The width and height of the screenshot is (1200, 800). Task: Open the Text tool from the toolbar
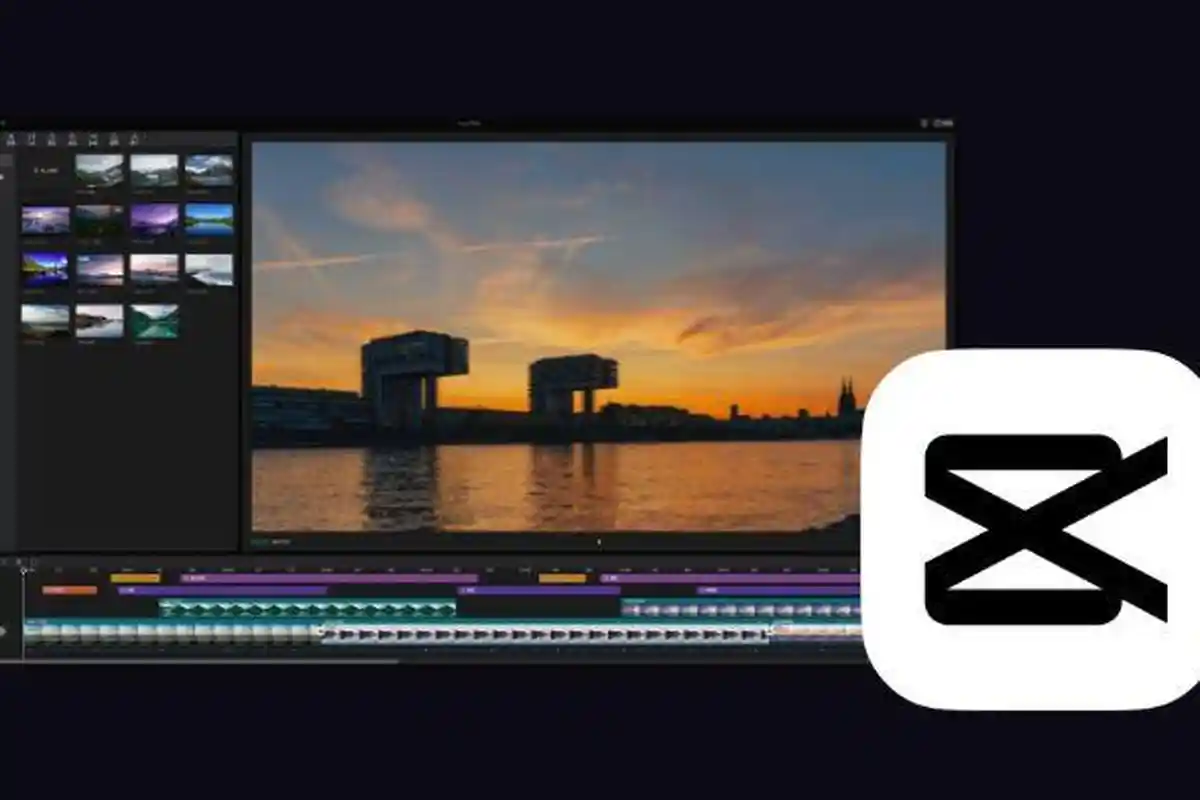[x=52, y=138]
